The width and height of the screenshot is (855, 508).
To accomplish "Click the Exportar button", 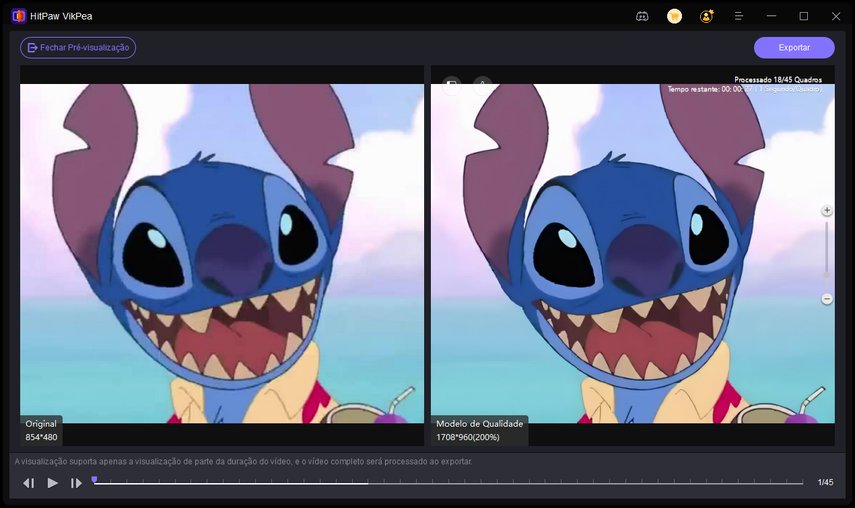I will click(793, 47).
